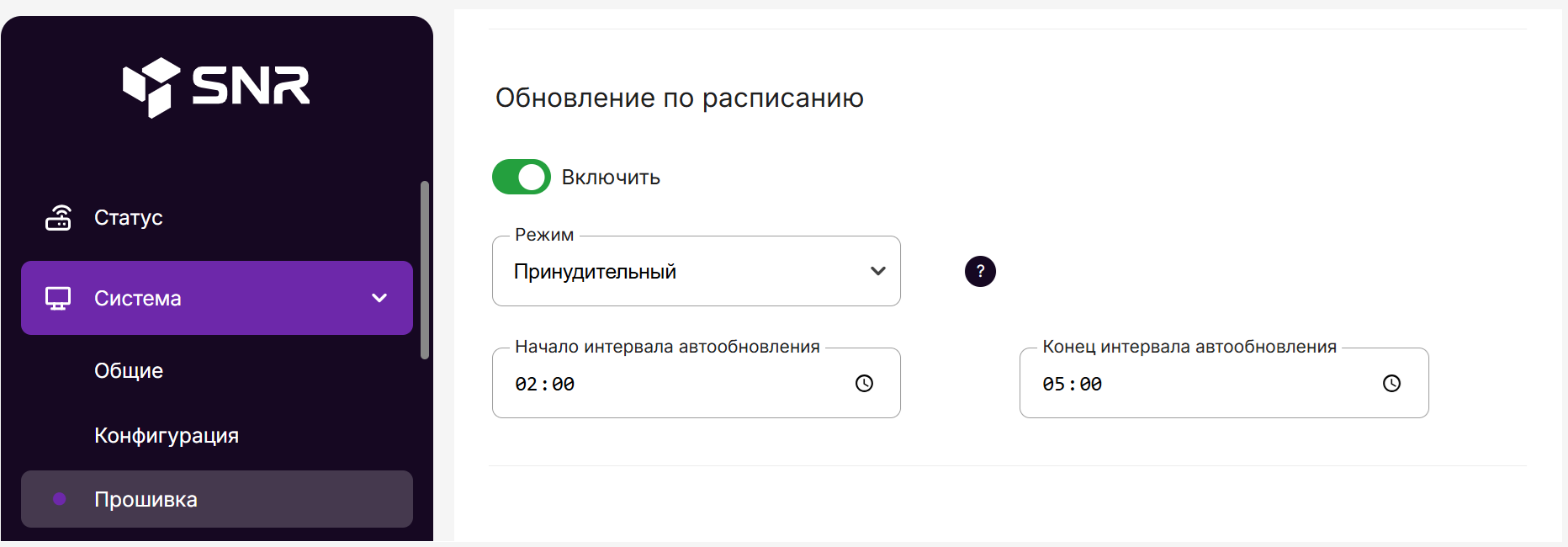Go to the Общие submenu item
The height and width of the screenshot is (547, 1568).
pos(129,370)
